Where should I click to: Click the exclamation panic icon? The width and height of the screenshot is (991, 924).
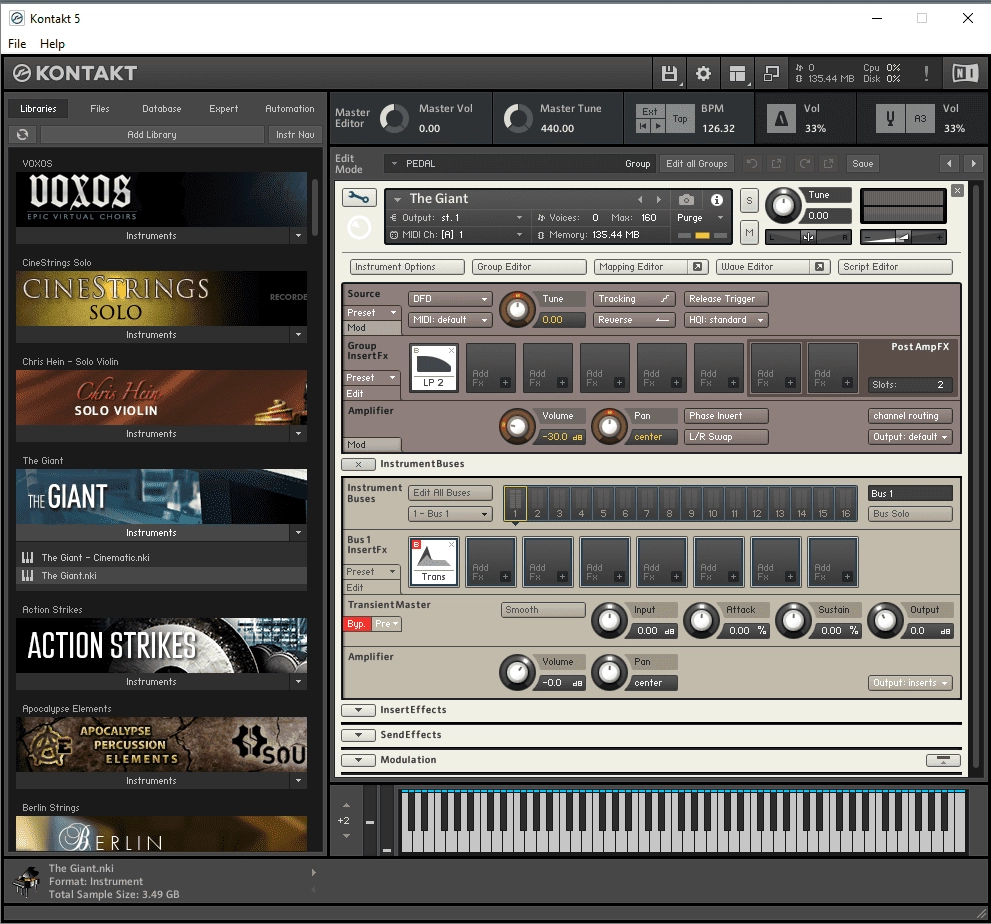(x=926, y=73)
